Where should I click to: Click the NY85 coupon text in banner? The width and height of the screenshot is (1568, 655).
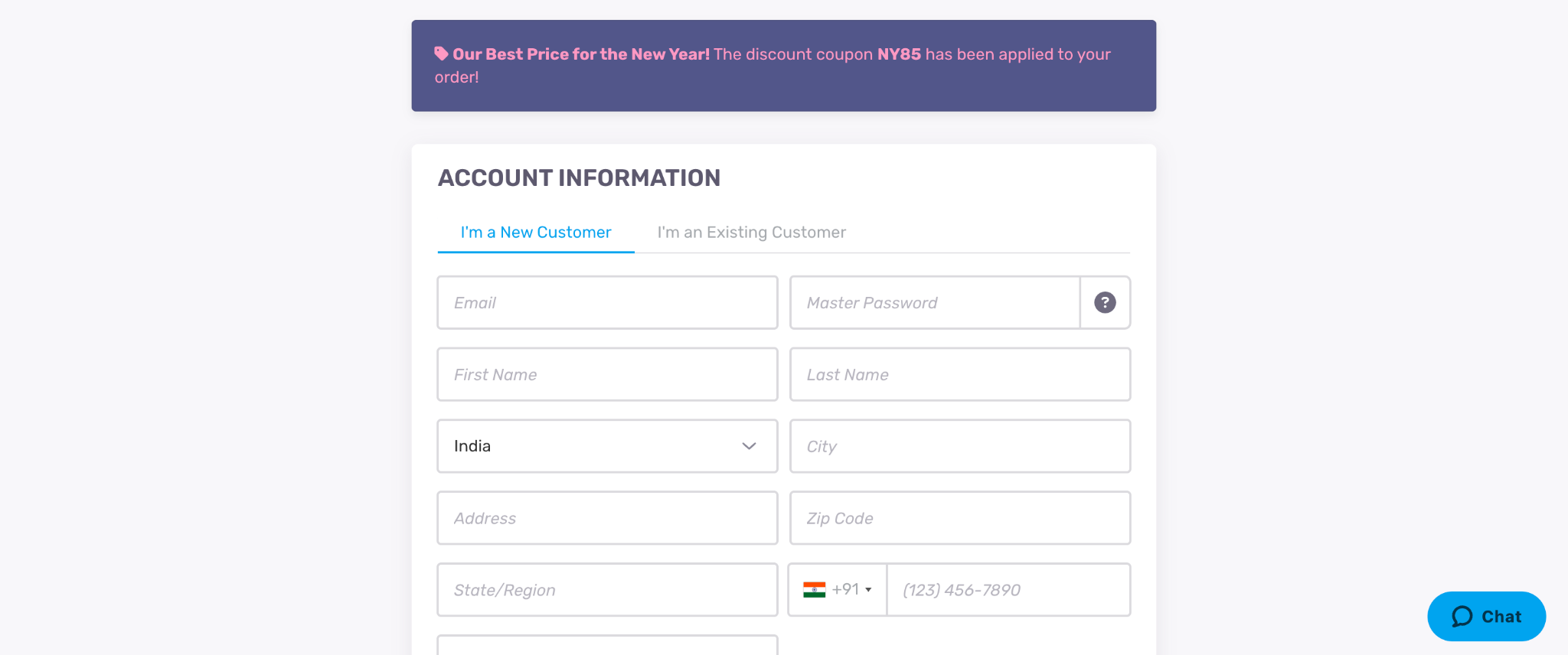(899, 54)
